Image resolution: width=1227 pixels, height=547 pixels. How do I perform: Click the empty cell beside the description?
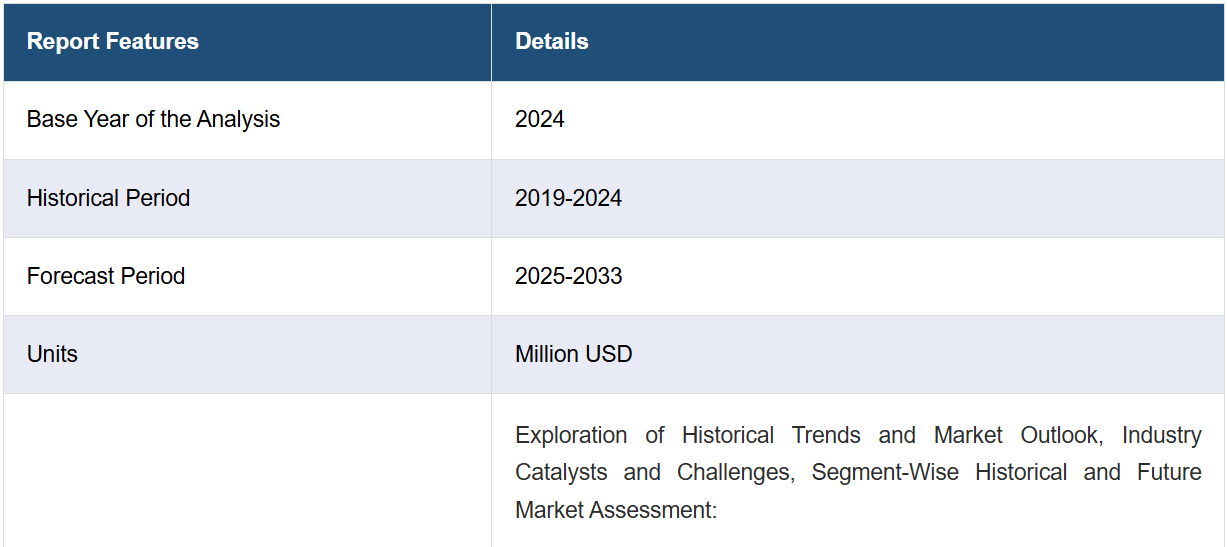pyautogui.click(x=247, y=470)
